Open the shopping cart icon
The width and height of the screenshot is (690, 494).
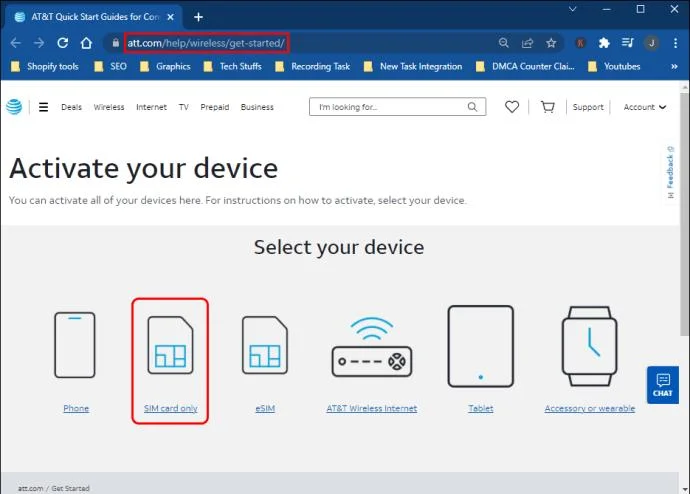[547, 107]
